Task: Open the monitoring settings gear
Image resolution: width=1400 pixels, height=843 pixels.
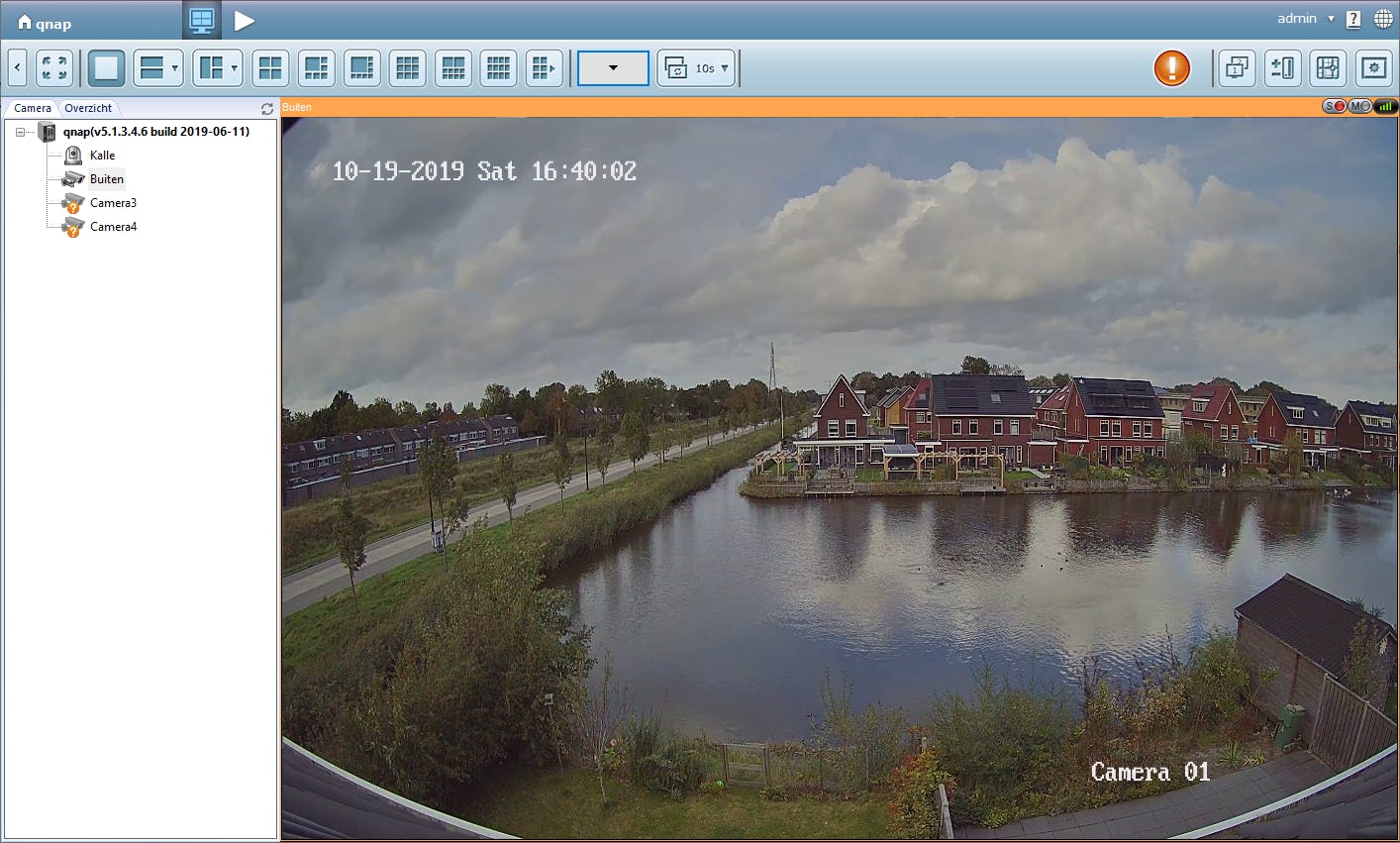Action: pos(1372,67)
